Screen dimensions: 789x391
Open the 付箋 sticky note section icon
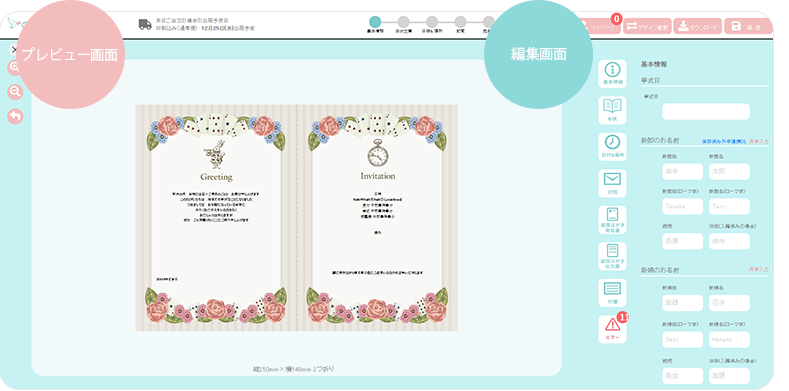point(612,293)
